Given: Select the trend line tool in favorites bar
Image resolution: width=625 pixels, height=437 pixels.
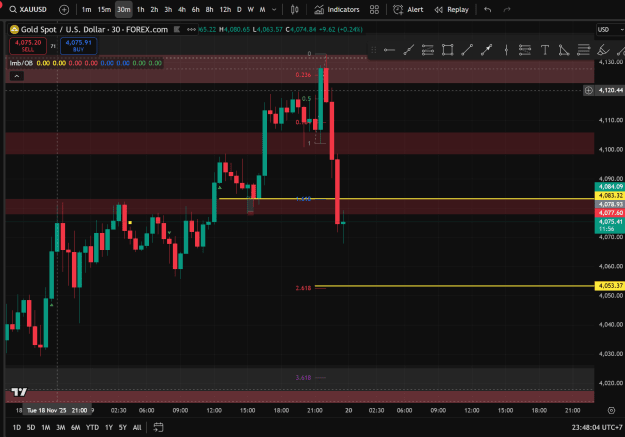Looking at the screenshot, I should 409,50.
